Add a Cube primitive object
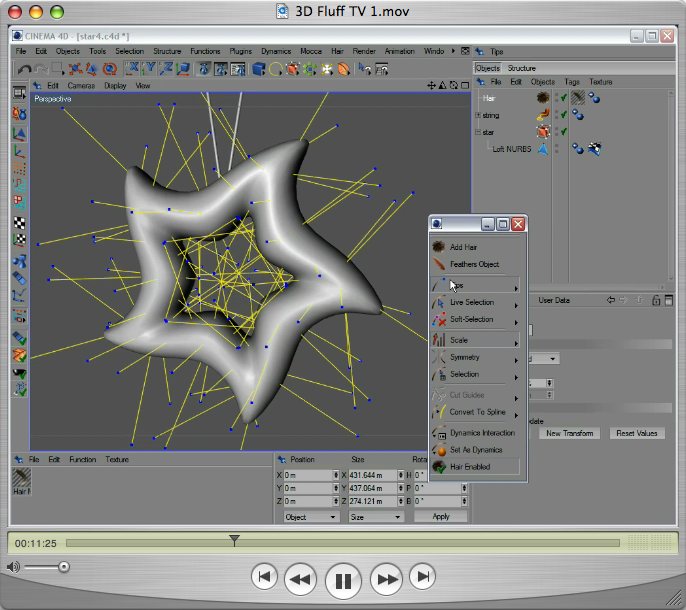The image size is (686, 610). pyautogui.click(x=259, y=69)
